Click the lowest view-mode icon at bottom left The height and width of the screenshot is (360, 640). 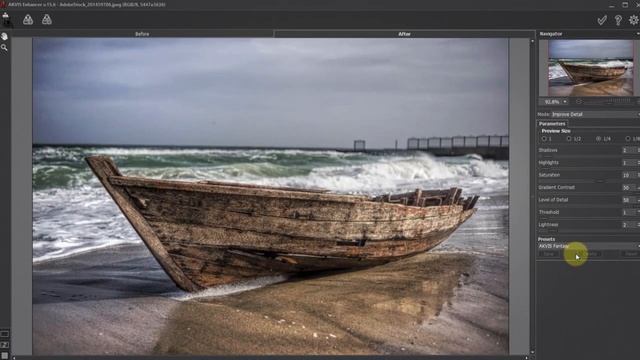coord(4,356)
